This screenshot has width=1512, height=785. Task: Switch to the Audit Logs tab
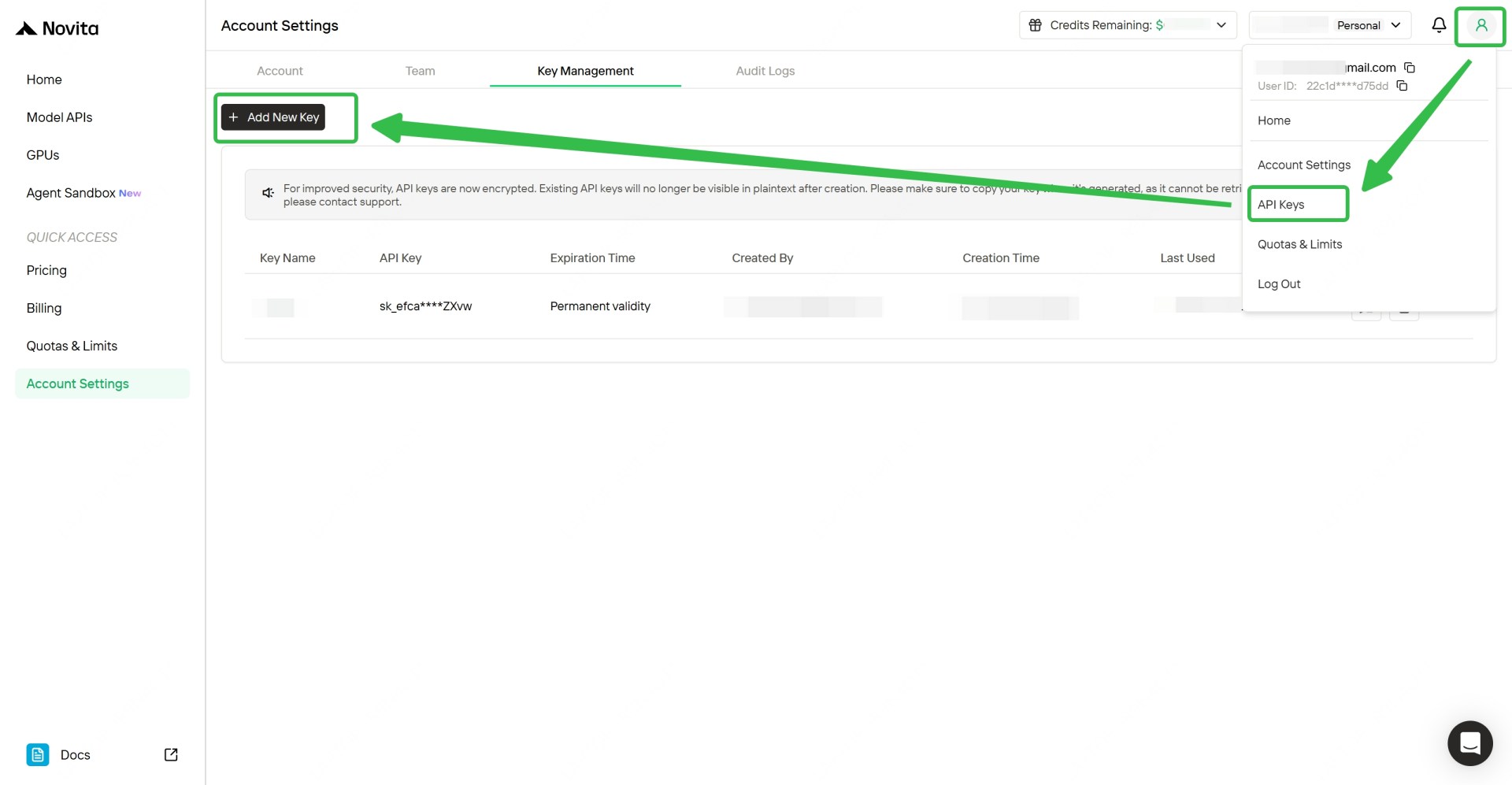point(765,70)
